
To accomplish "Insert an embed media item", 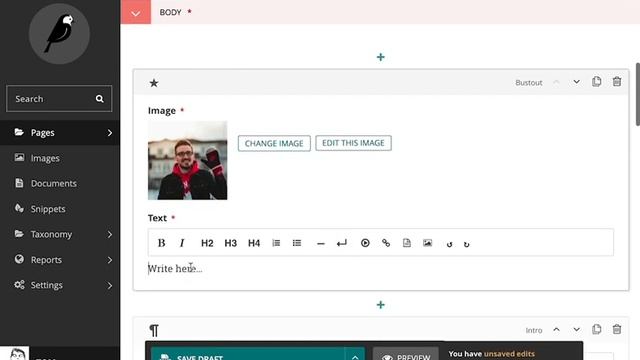I will click(365, 243).
